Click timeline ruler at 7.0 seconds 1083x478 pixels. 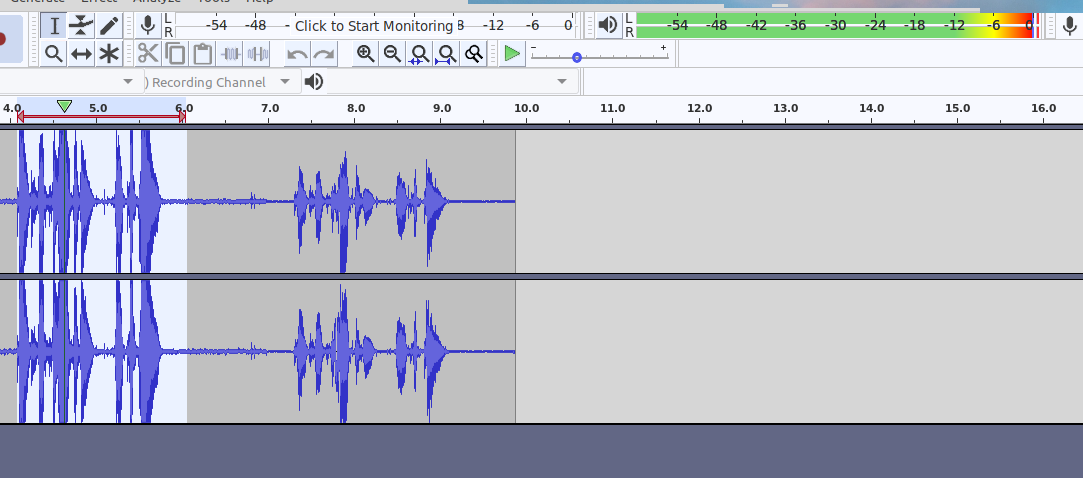tap(269, 109)
